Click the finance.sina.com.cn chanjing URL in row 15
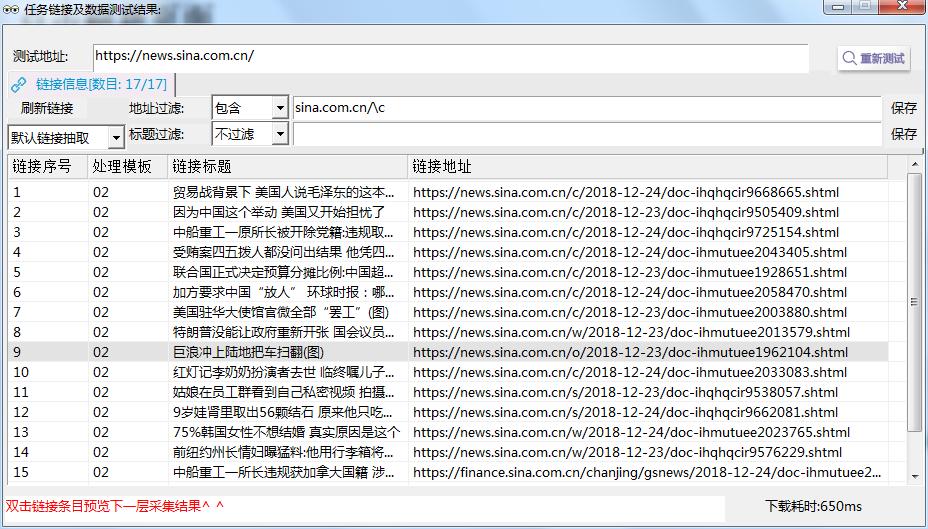Image resolution: width=928 pixels, height=529 pixels. [647, 473]
